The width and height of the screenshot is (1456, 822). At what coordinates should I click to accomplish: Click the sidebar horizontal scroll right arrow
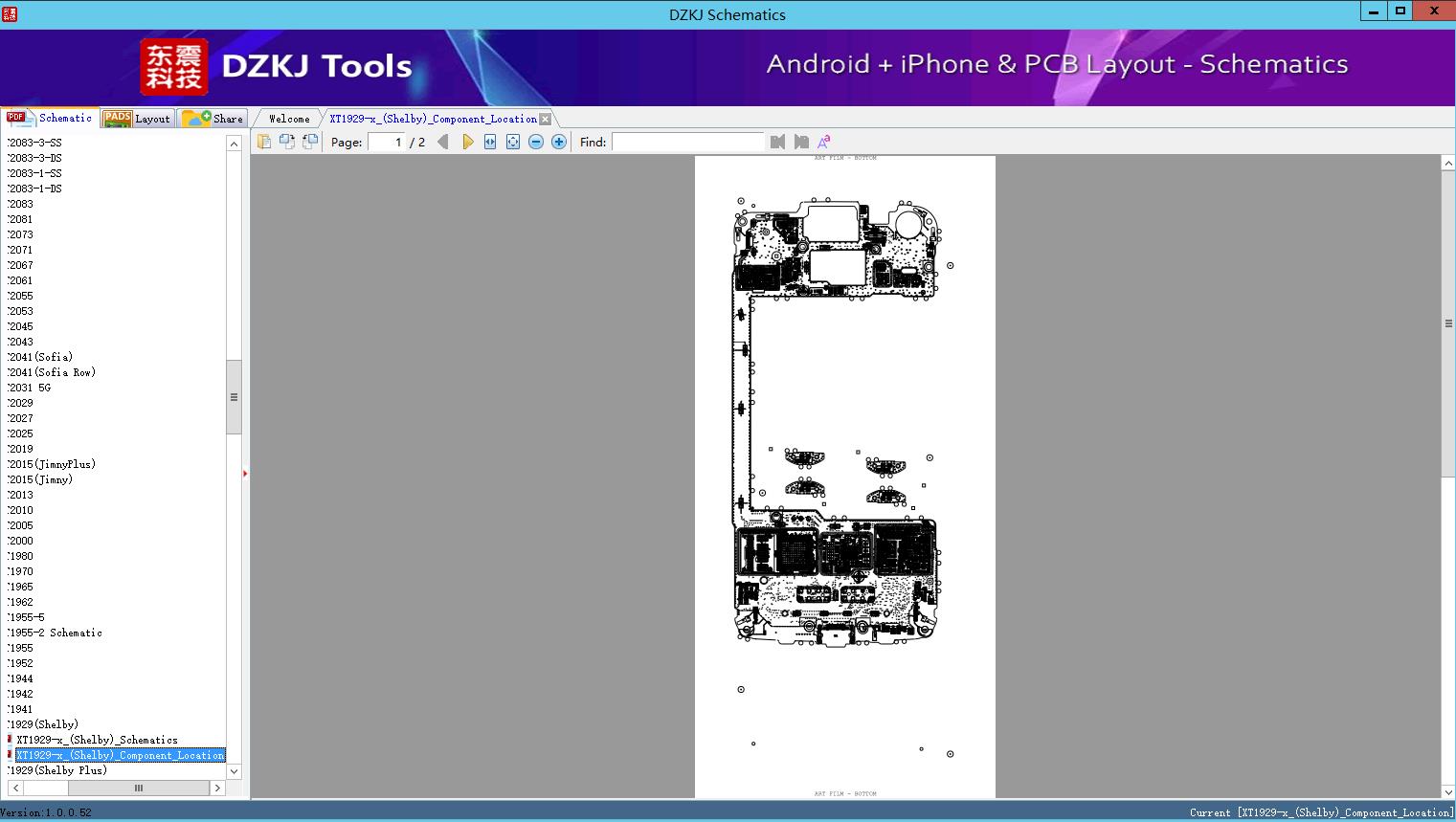[217, 788]
